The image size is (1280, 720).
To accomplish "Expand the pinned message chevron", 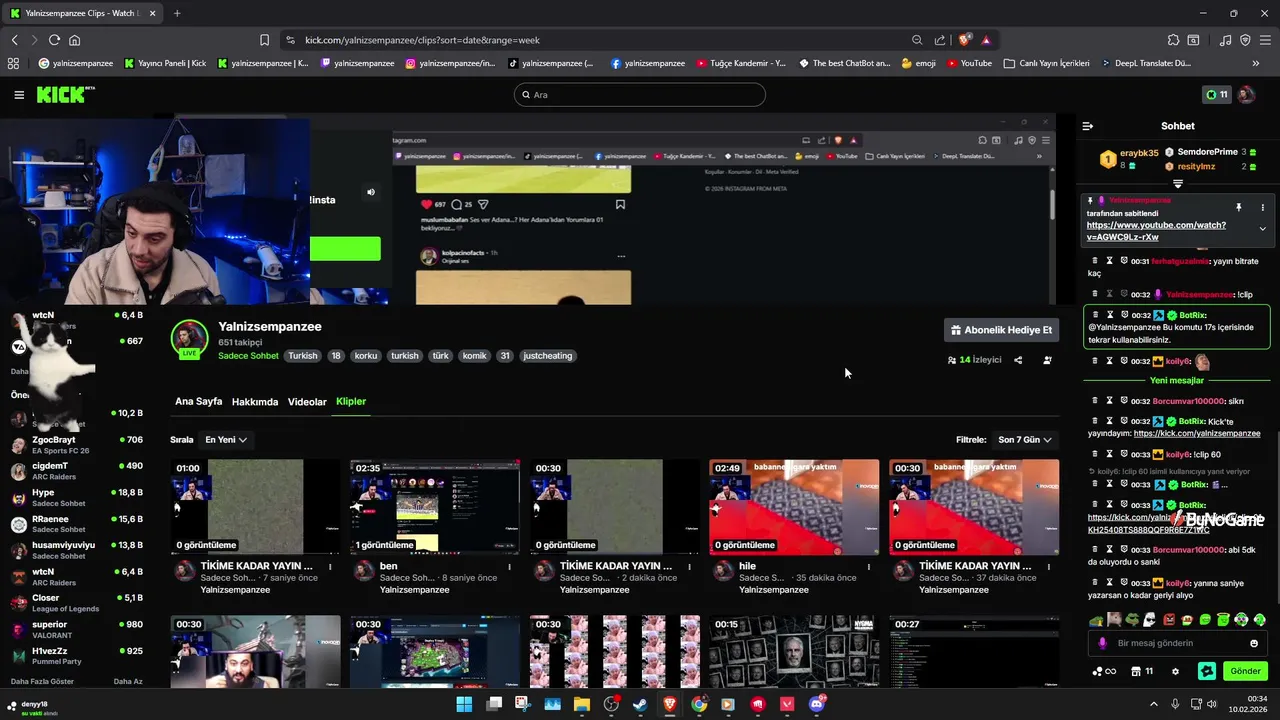I will (x=1262, y=229).
